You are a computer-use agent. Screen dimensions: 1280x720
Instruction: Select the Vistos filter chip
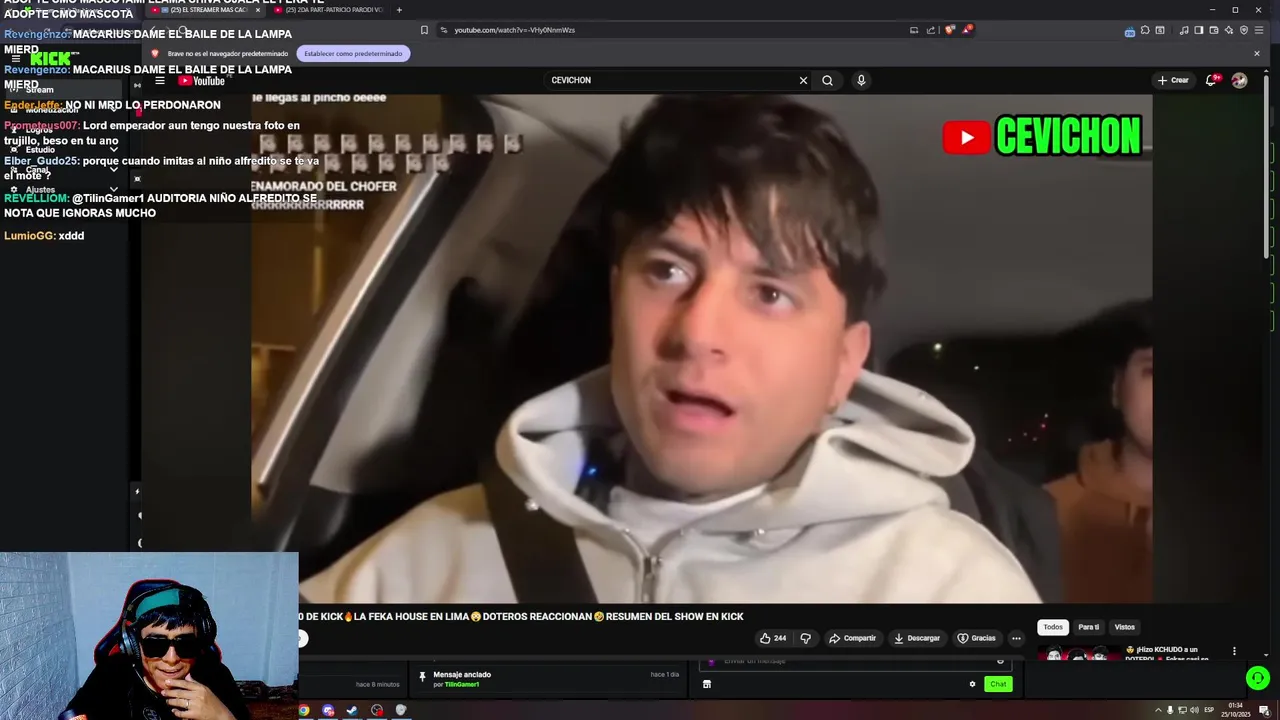pyautogui.click(x=1125, y=627)
